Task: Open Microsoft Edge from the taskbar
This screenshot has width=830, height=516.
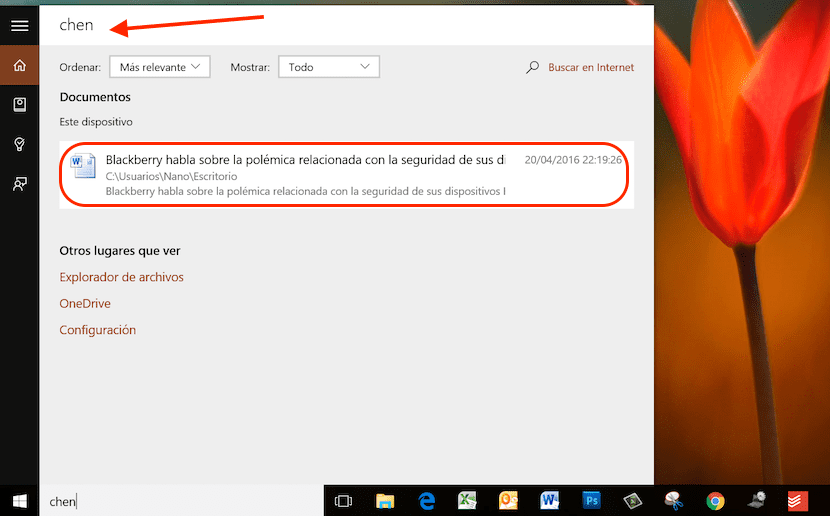Action: point(426,501)
